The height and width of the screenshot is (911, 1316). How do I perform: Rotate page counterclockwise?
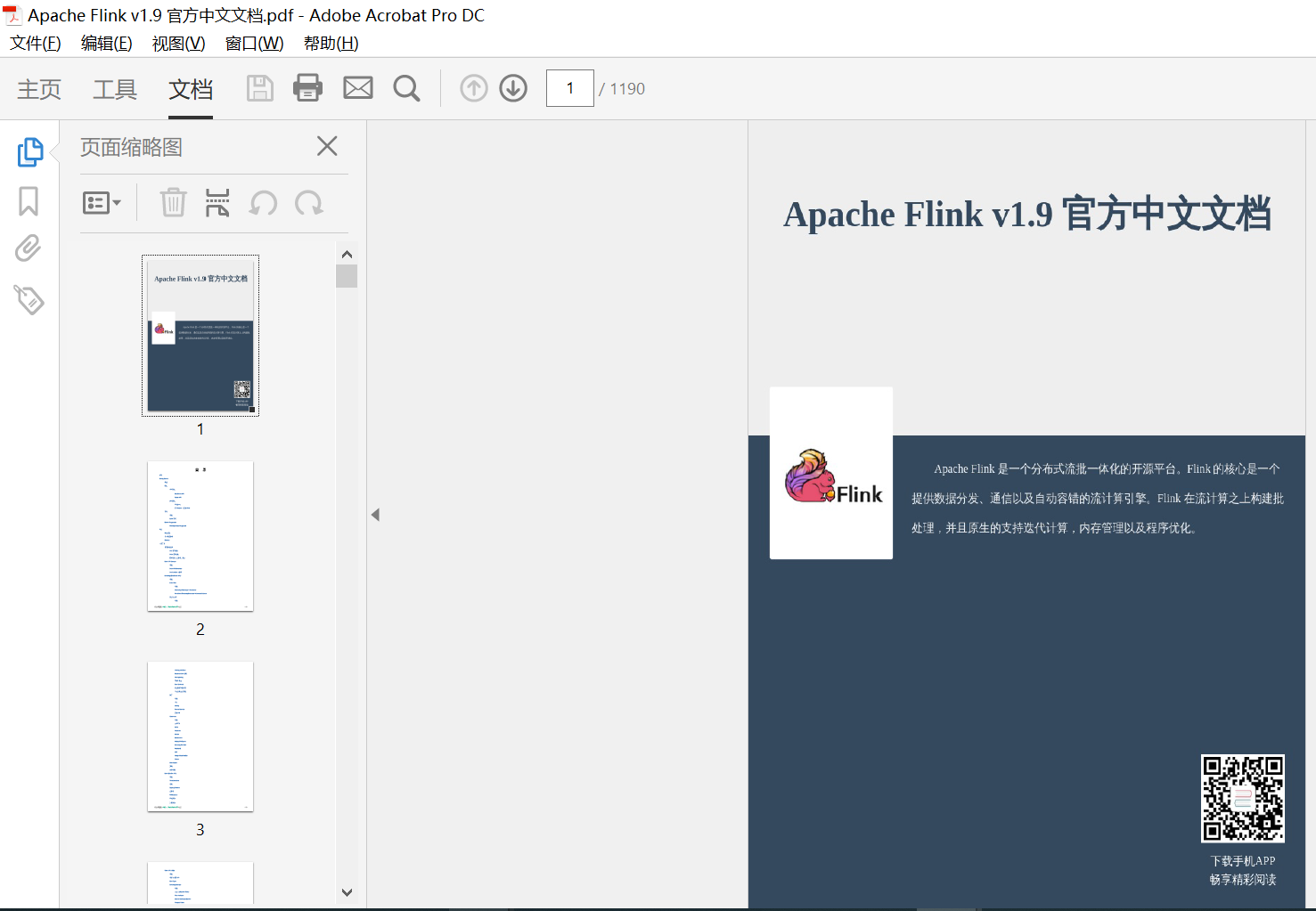click(263, 203)
